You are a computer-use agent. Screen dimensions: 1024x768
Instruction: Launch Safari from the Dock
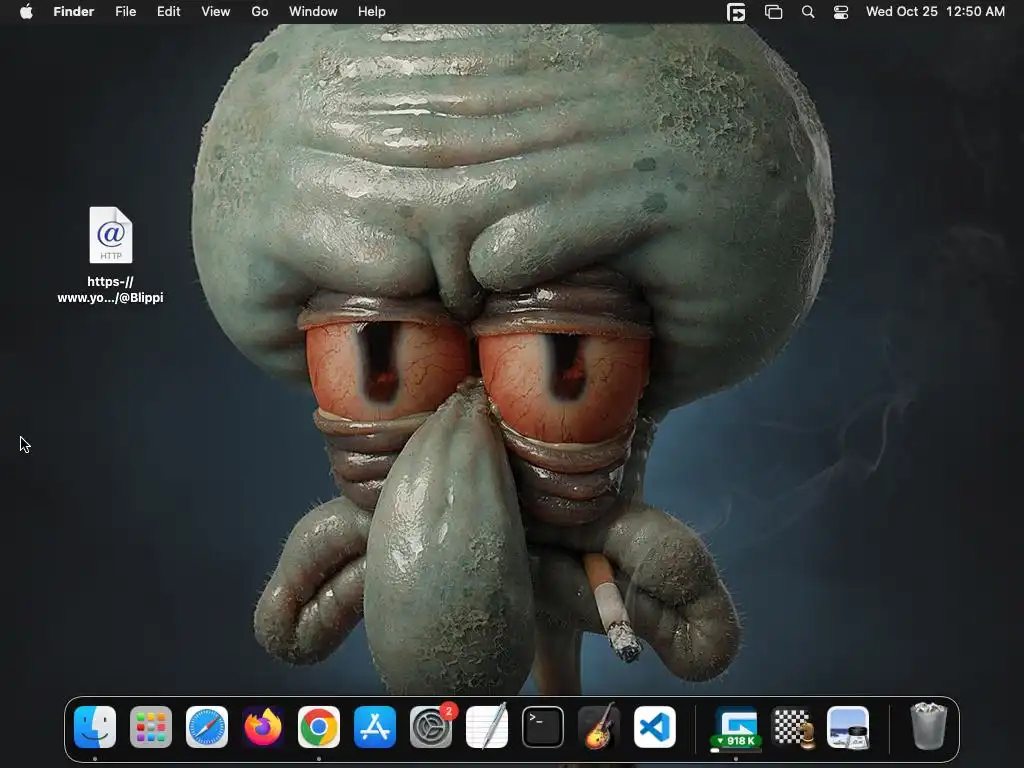[x=207, y=727]
